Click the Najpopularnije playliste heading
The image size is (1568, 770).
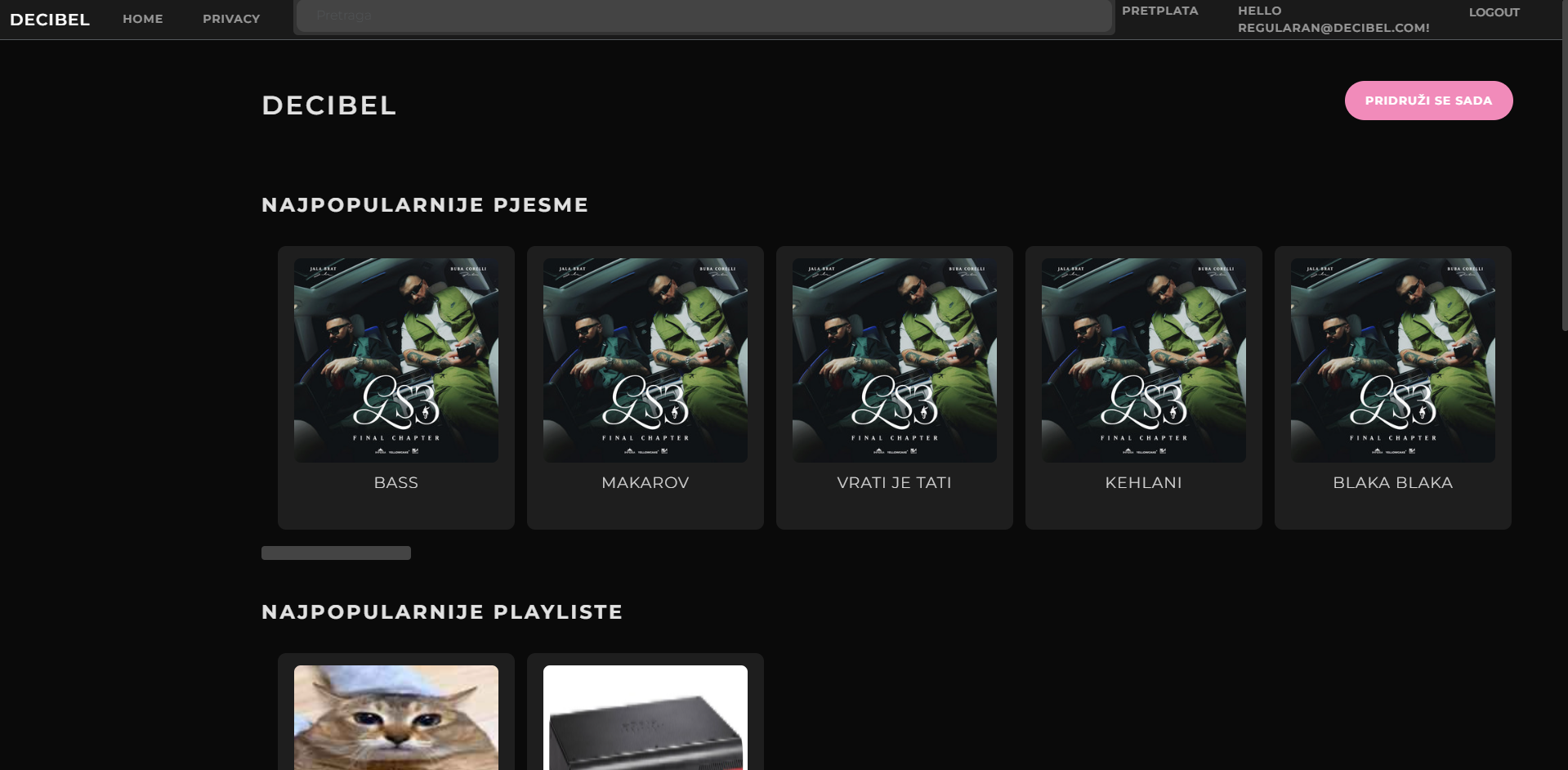[x=442, y=611]
